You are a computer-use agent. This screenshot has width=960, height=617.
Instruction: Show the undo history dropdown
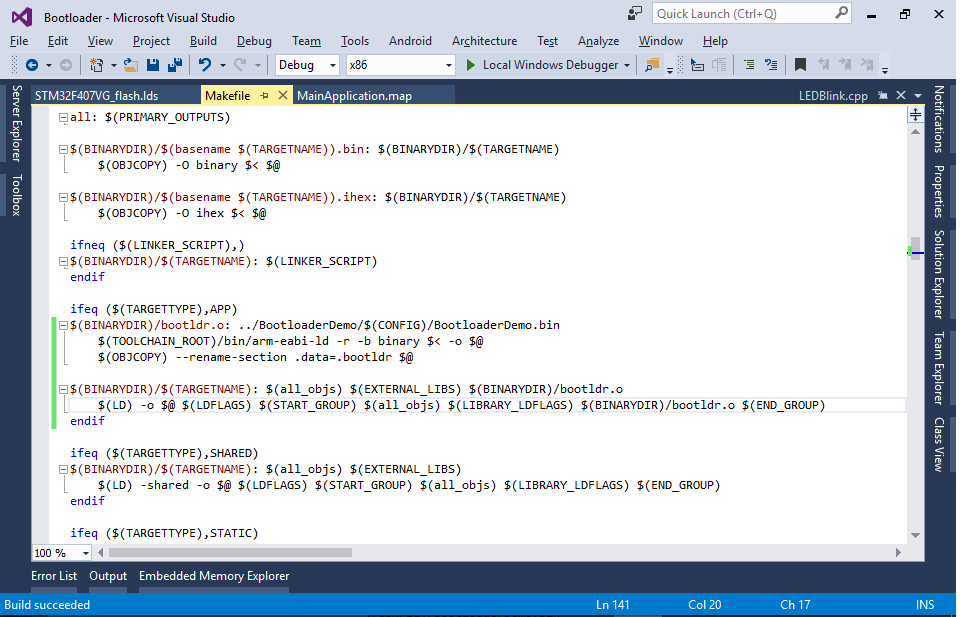tap(222, 65)
